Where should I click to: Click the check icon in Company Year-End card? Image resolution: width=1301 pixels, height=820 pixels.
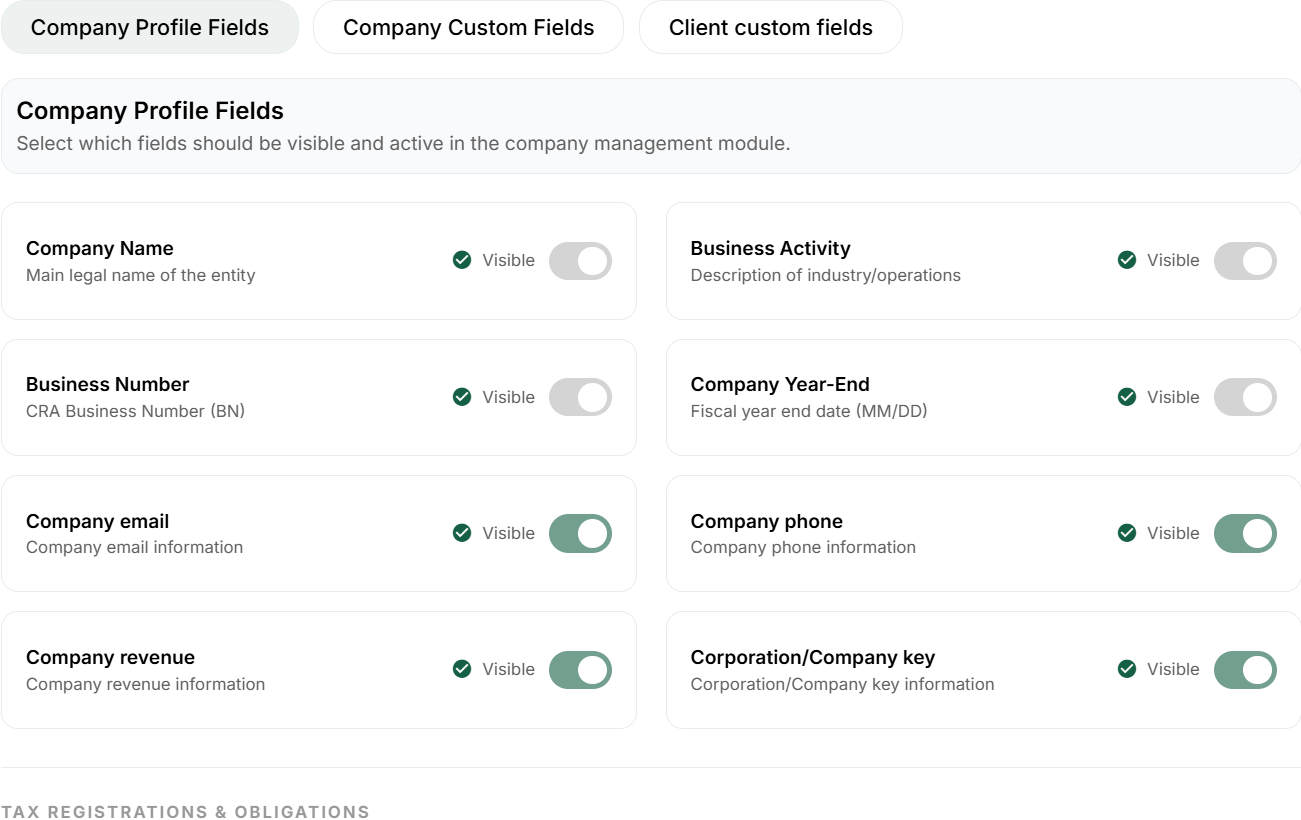tap(1127, 397)
